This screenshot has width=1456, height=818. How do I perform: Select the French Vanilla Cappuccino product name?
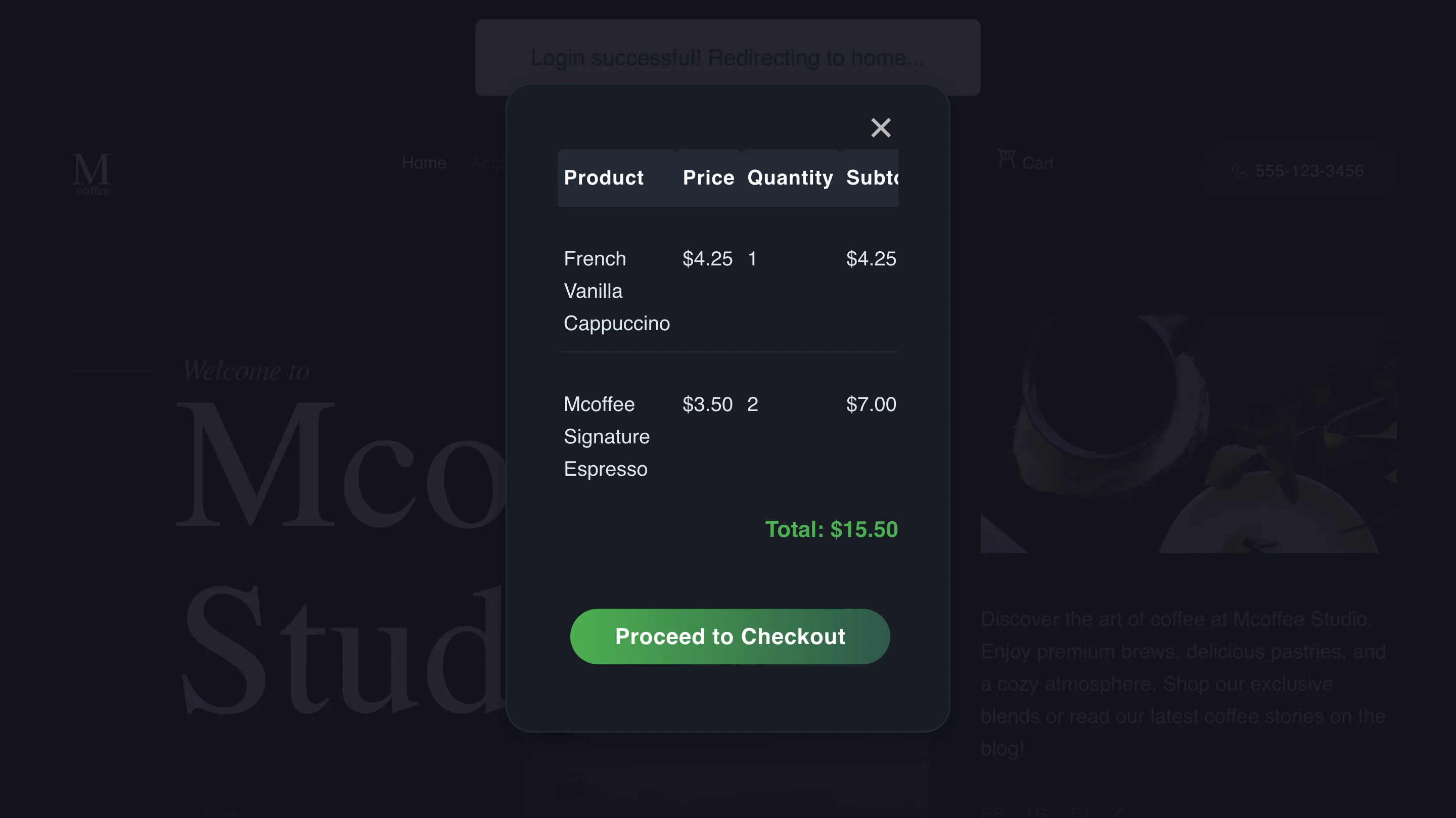click(x=616, y=291)
